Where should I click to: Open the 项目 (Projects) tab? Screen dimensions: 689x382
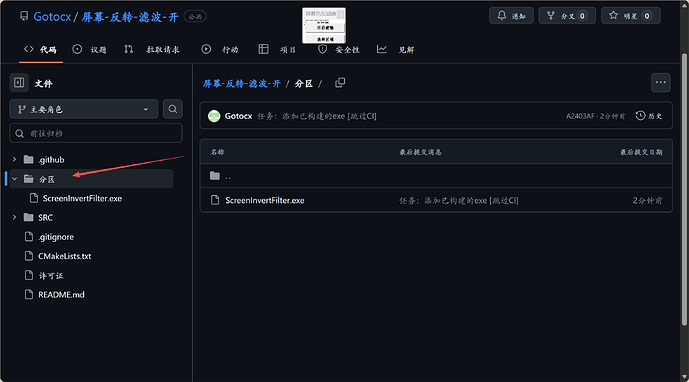[277, 50]
